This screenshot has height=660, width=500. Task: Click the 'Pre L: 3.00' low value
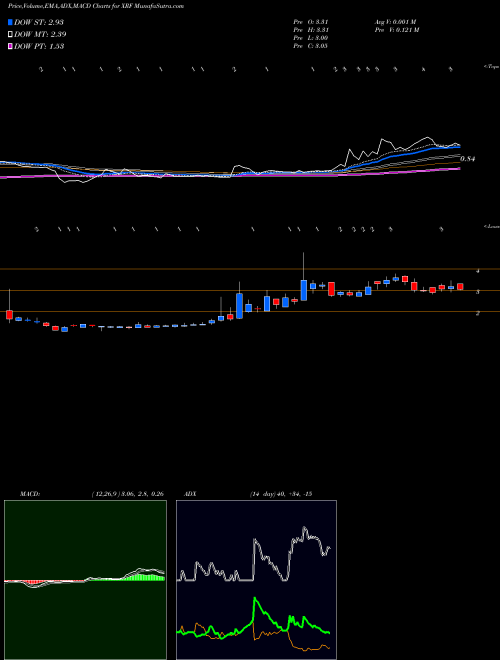(x=311, y=38)
